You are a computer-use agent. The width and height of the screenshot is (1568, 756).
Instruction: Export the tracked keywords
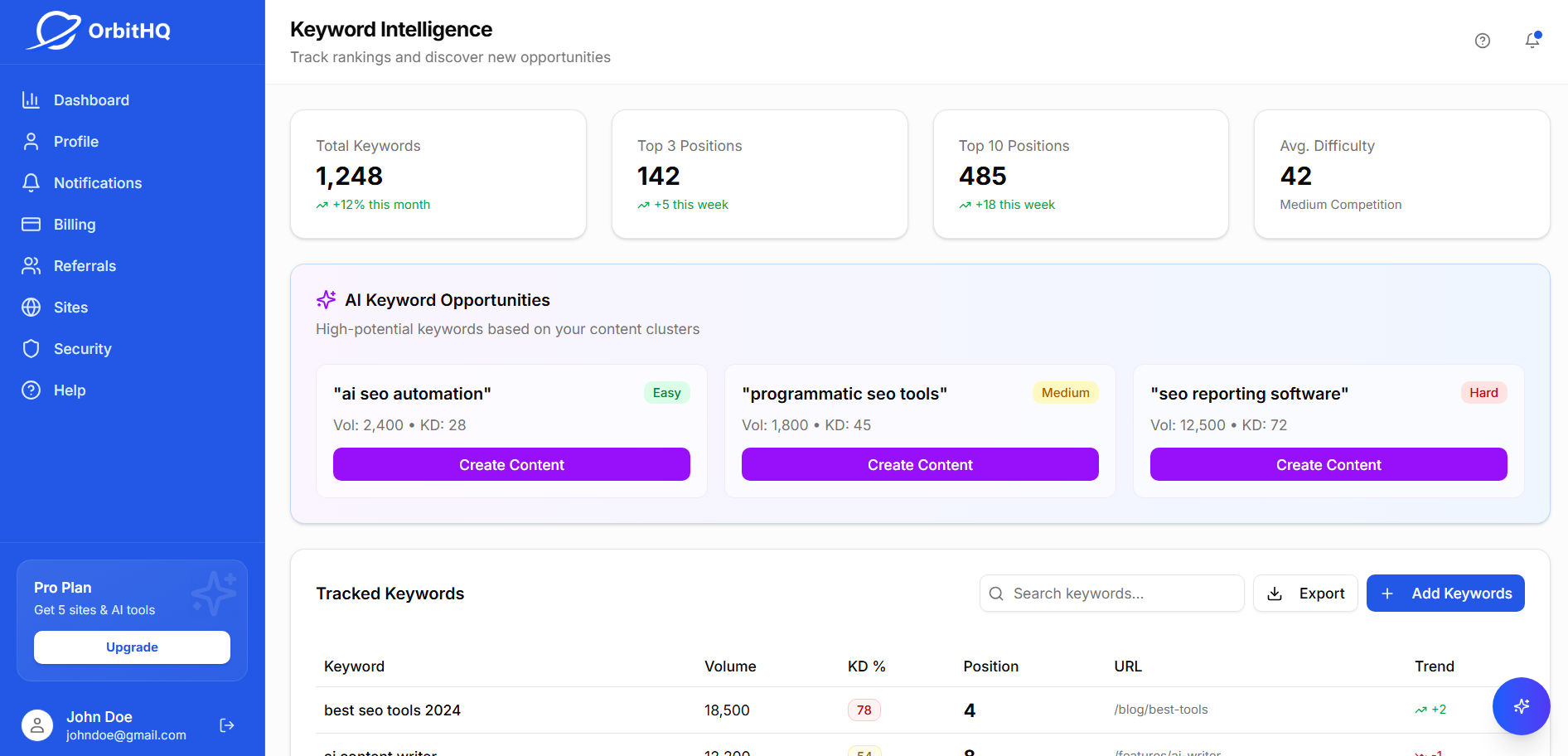[x=1305, y=594]
